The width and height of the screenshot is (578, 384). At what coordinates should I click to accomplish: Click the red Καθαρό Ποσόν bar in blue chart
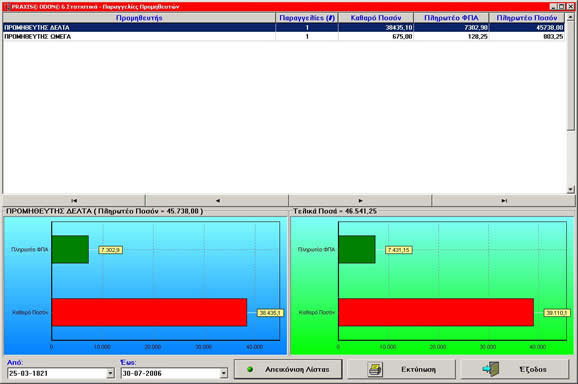[149, 312]
